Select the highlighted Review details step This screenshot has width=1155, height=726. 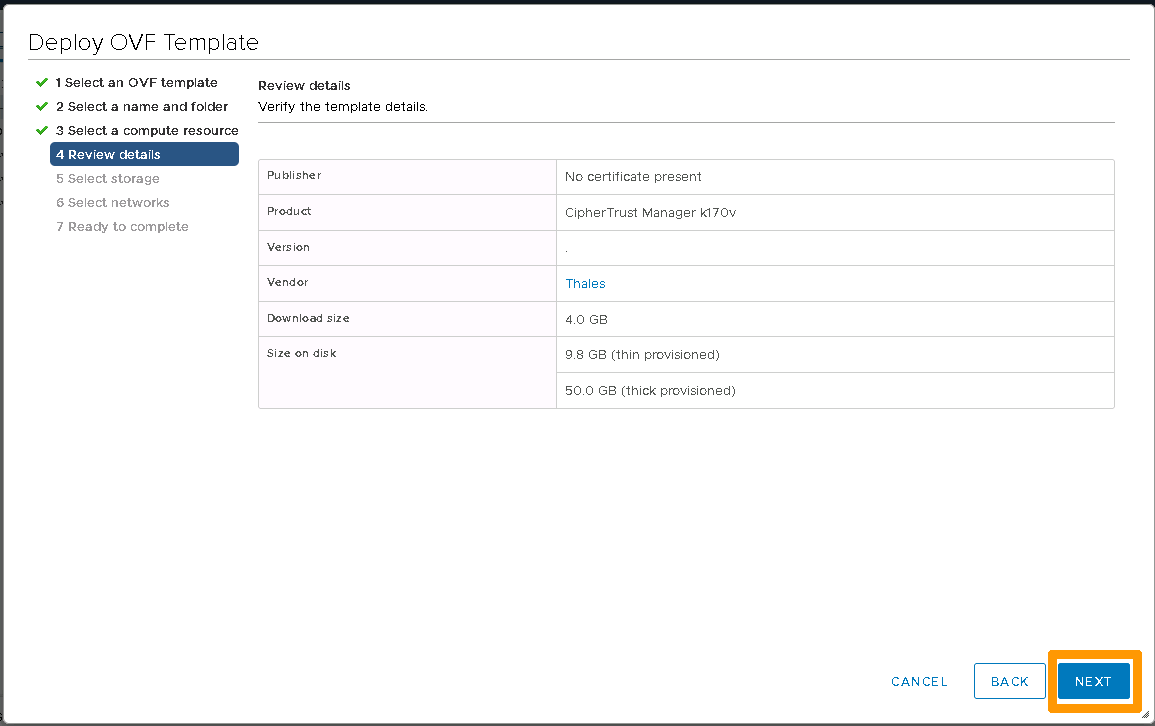tap(144, 154)
